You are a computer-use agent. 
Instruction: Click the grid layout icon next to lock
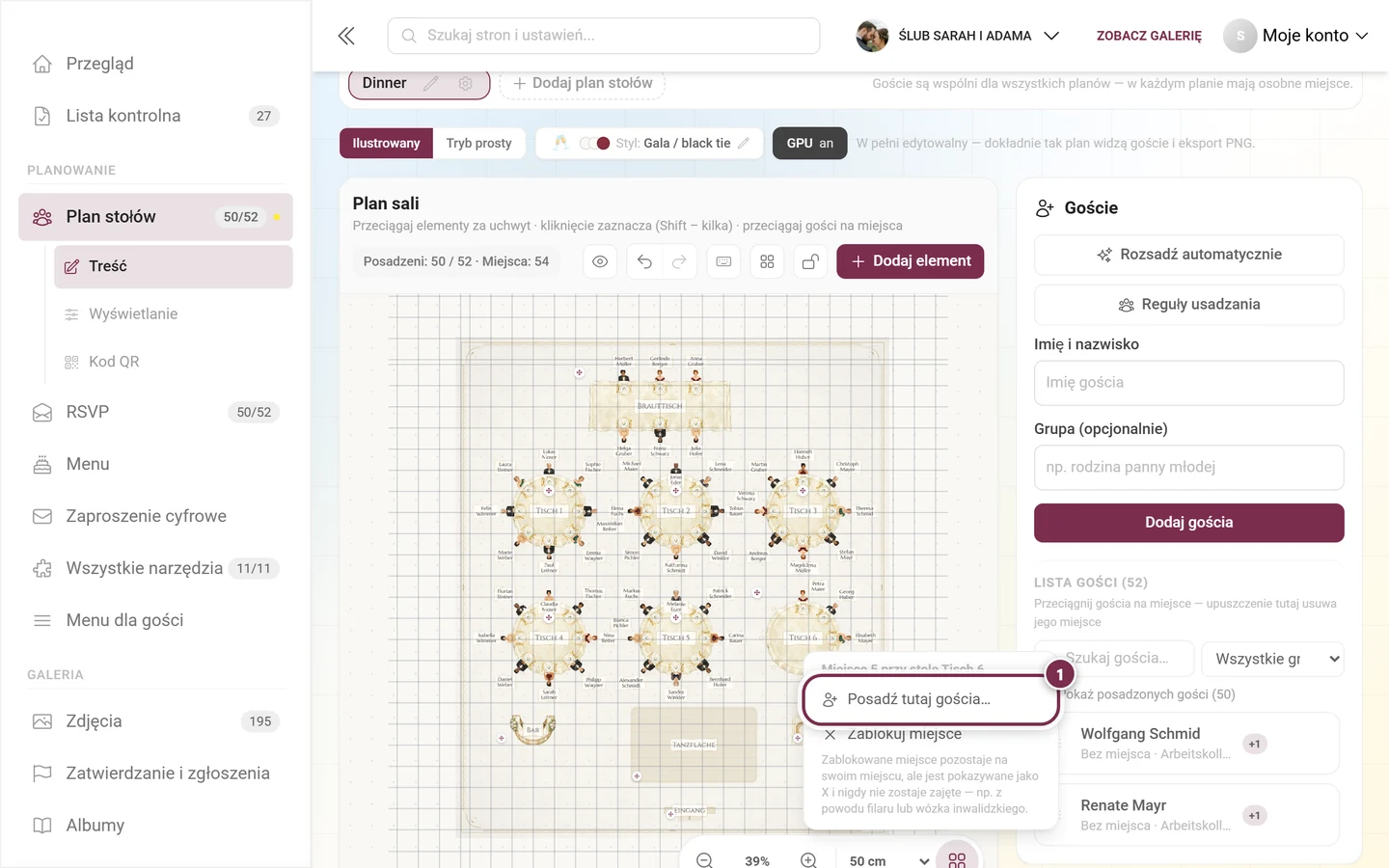coord(767,261)
